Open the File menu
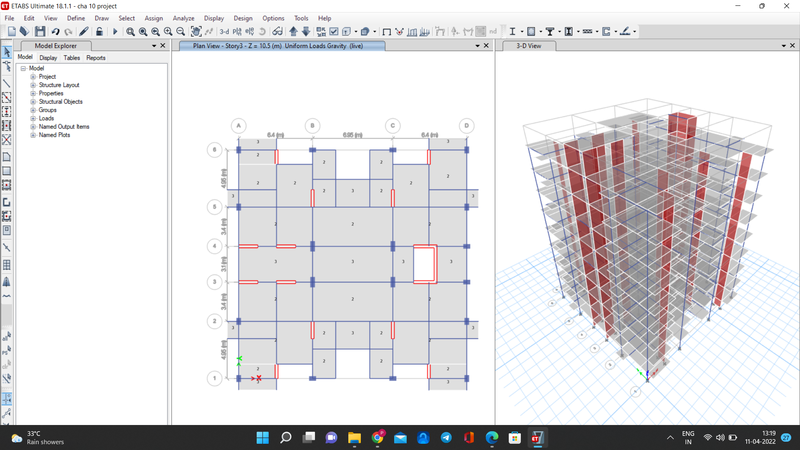This screenshot has width=800, height=450. [x=9, y=18]
